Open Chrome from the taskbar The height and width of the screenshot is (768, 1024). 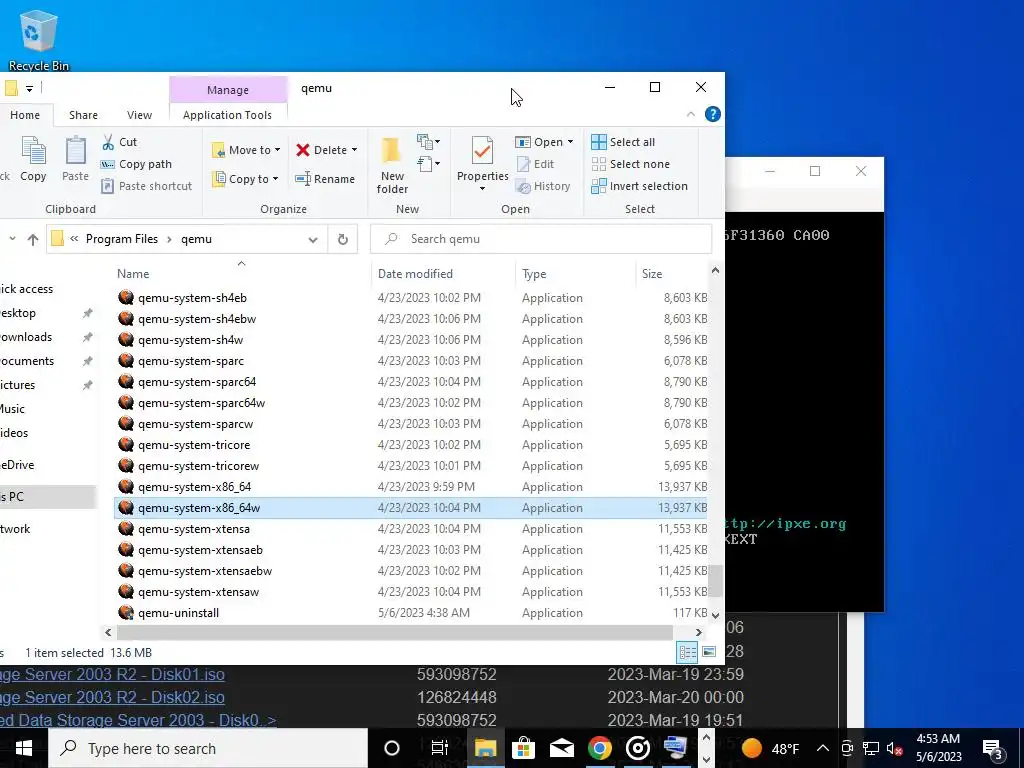pyautogui.click(x=599, y=748)
